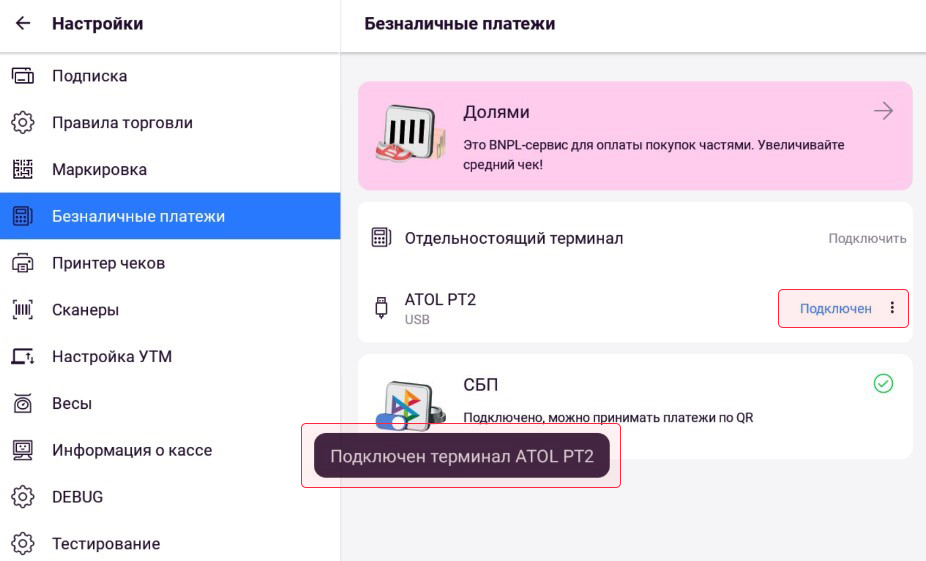
Task: Toggle the СБП green checkmark status
Action: point(883,383)
